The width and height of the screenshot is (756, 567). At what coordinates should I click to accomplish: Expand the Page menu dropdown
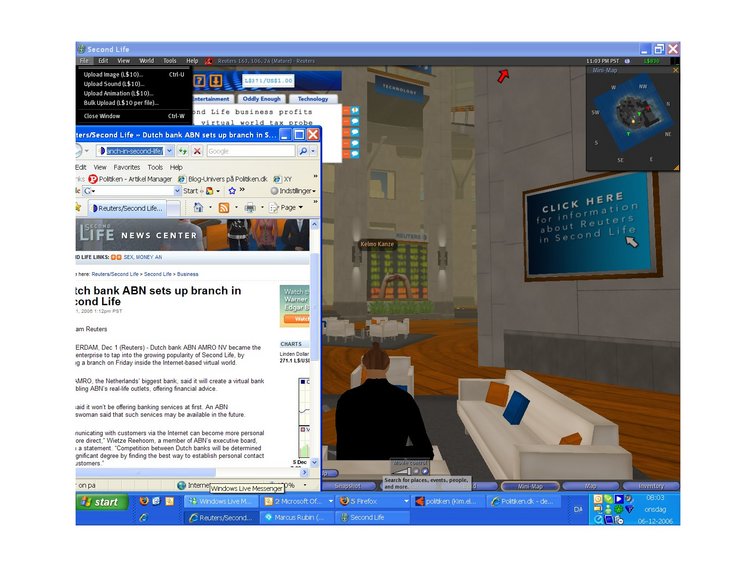[x=301, y=207]
